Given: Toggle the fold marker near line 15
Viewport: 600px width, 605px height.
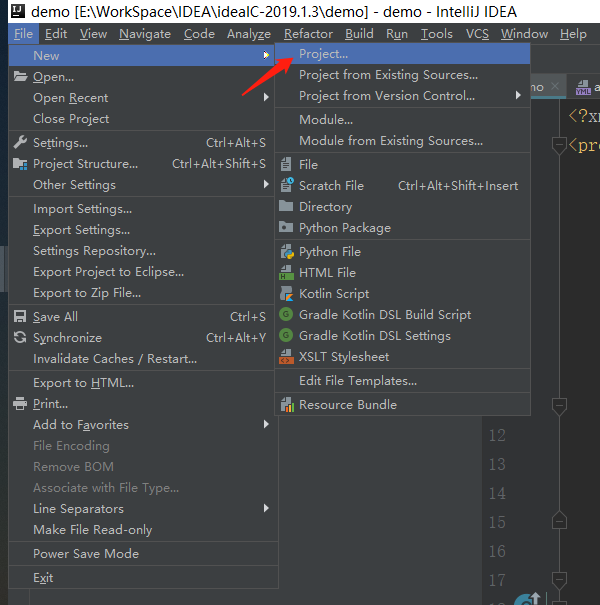Looking at the screenshot, I should point(559,521).
